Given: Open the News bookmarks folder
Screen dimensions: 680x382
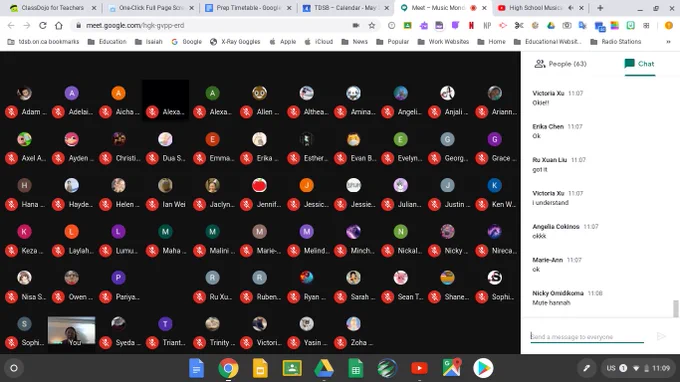Looking at the screenshot, I should click(x=355, y=42).
